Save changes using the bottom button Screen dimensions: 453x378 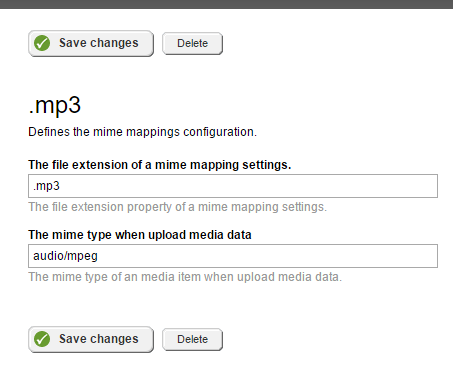(x=91, y=339)
